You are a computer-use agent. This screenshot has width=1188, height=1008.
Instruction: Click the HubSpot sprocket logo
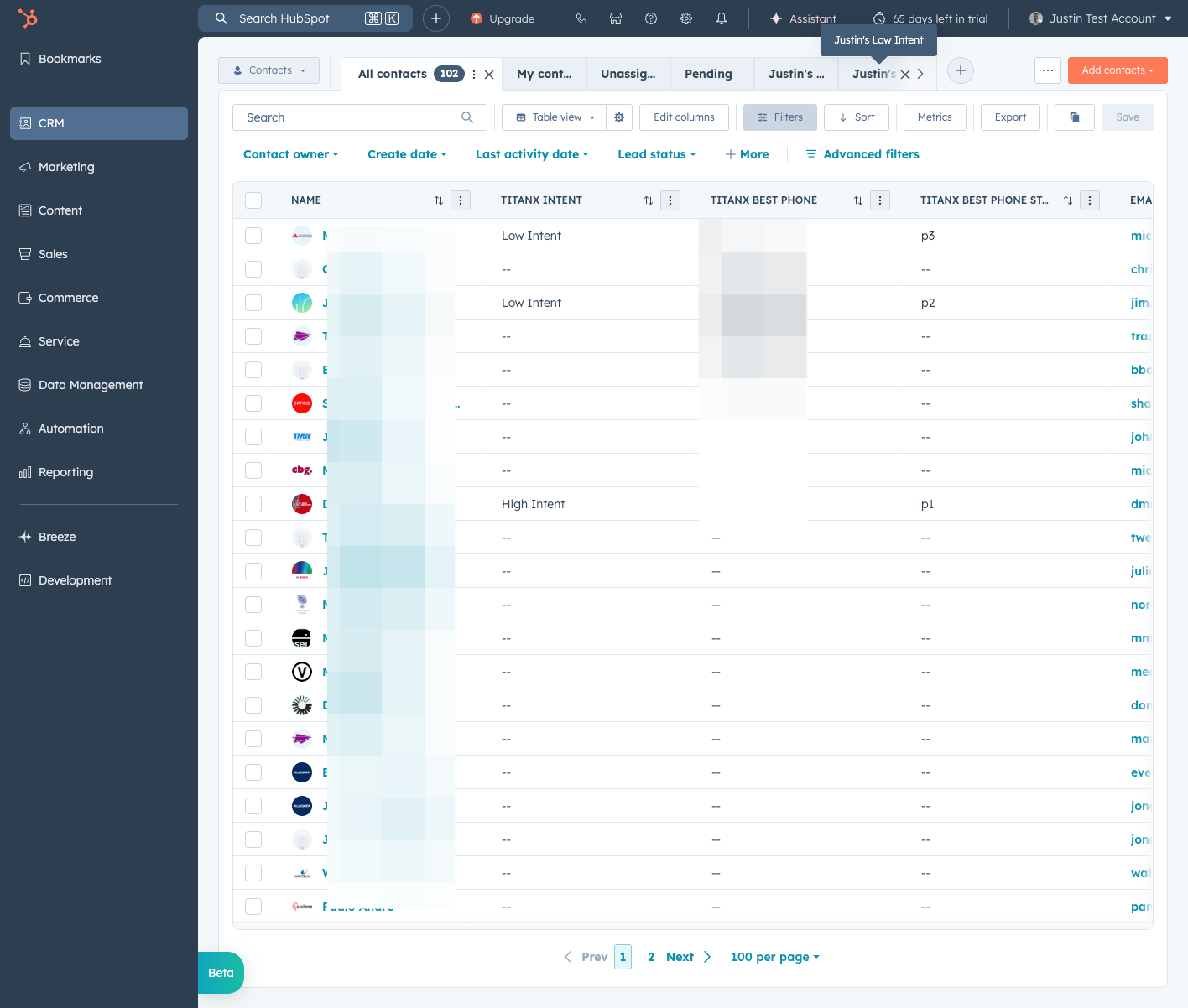[28, 18]
